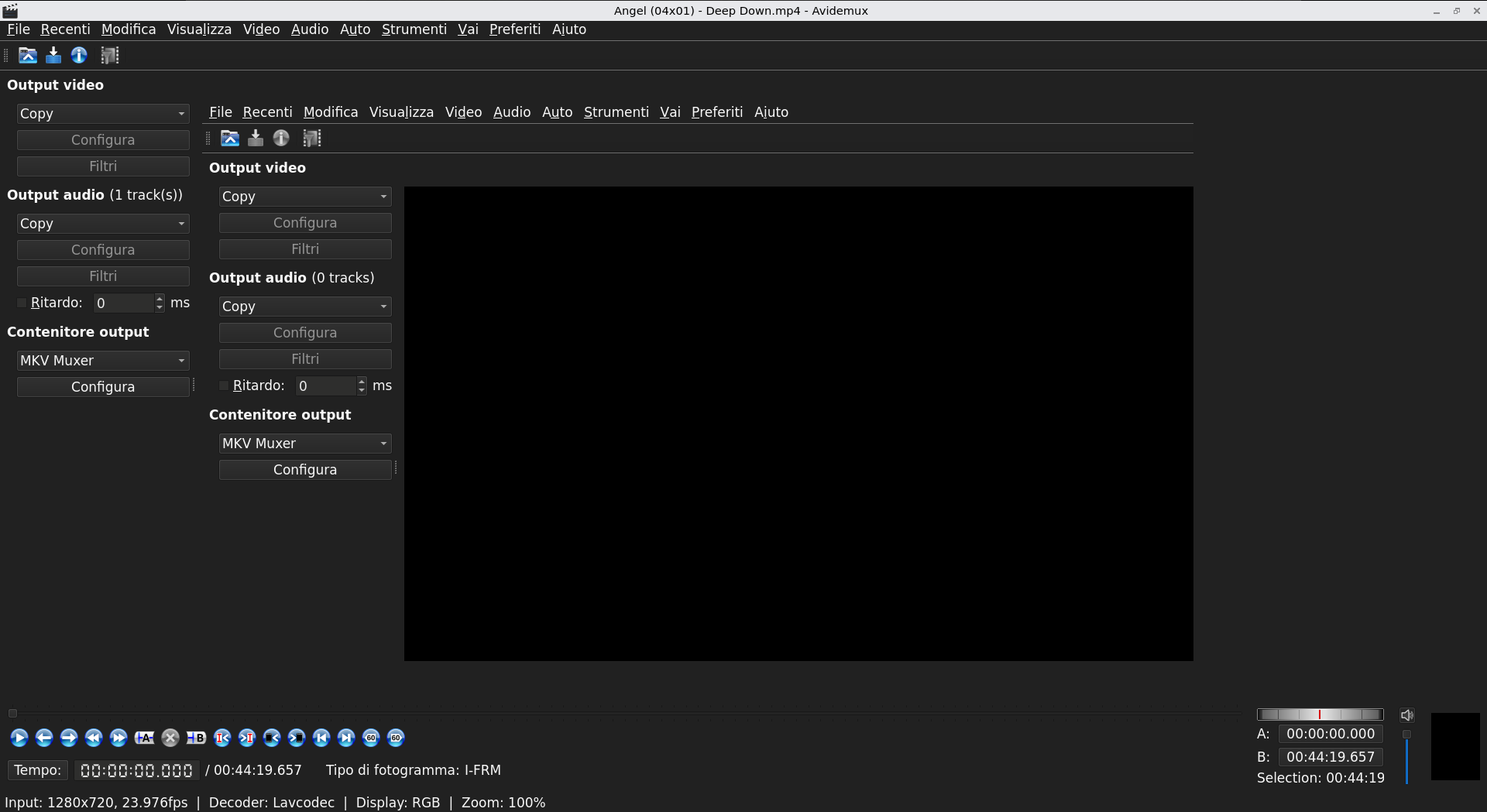
Task: Open Copy dropdown under Output audio (0 tracks)
Action: pyautogui.click(x=304, y=307)
